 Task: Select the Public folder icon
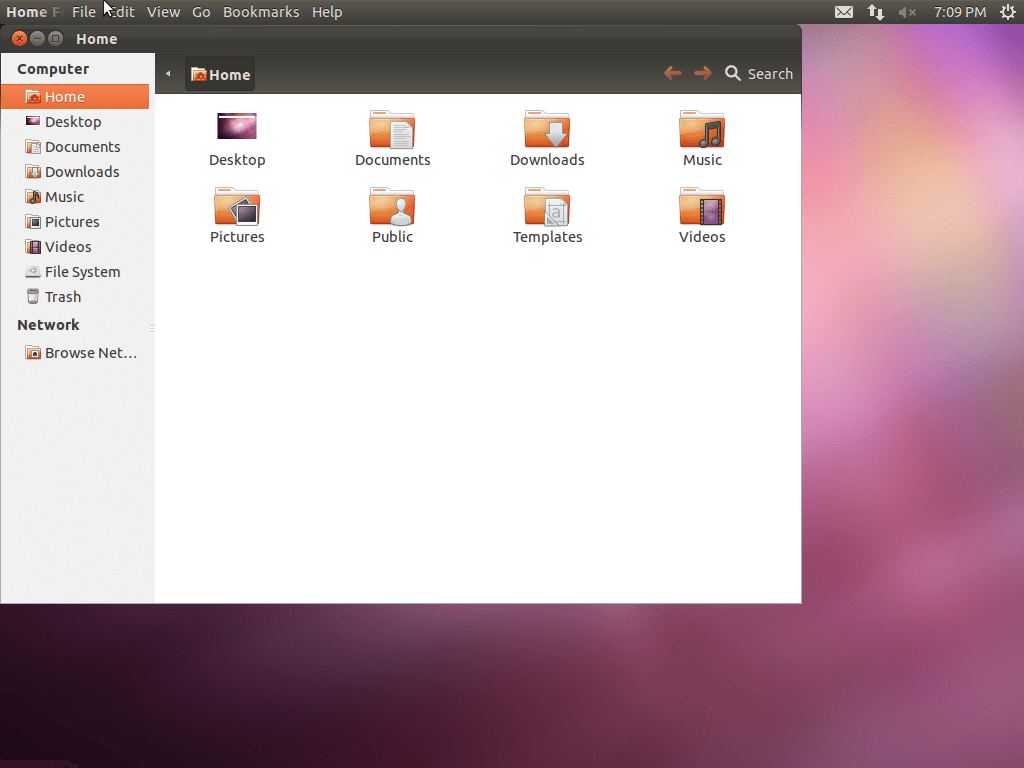coord(392,207)
